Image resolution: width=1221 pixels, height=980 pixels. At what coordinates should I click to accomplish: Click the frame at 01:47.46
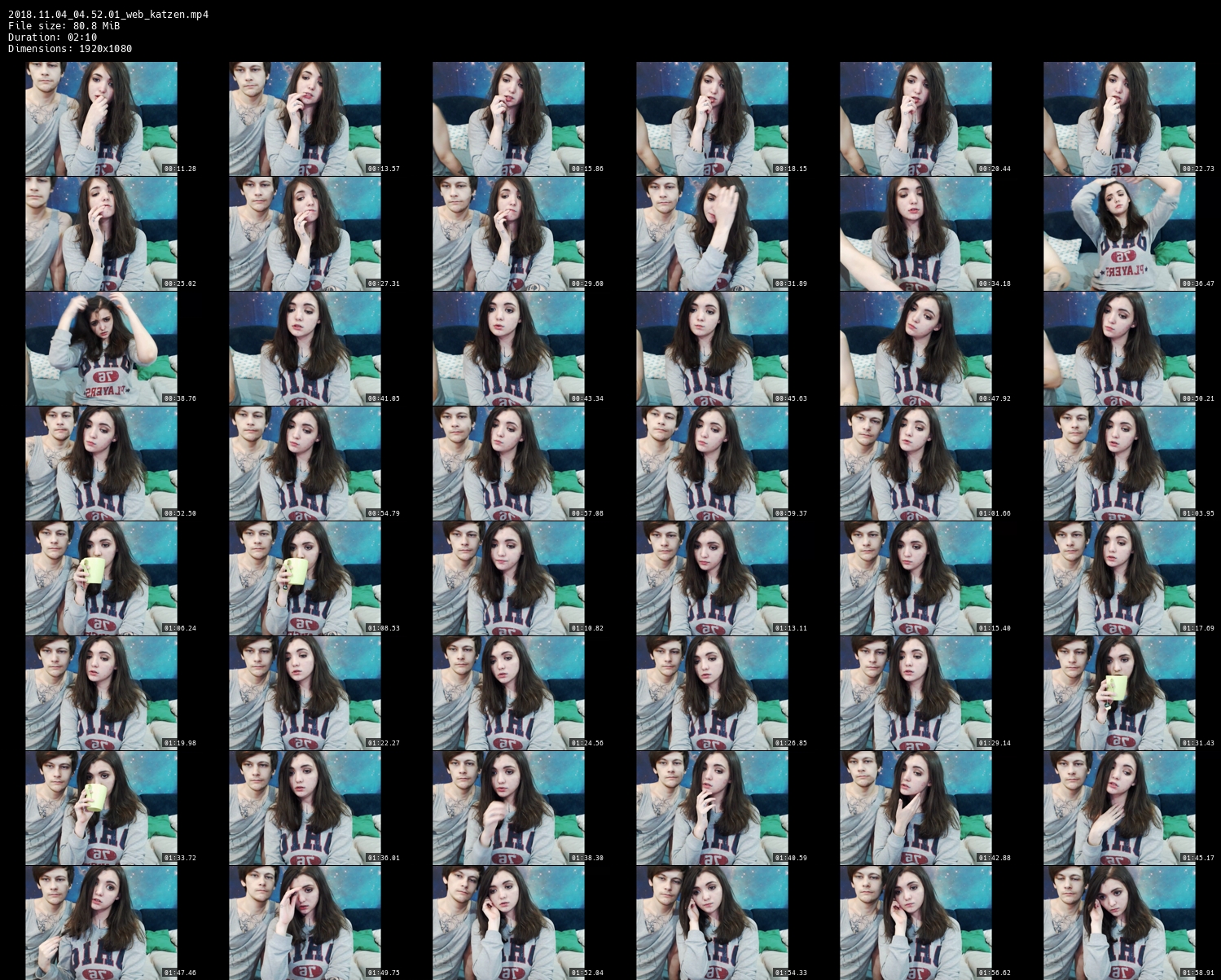click(101, 923)
